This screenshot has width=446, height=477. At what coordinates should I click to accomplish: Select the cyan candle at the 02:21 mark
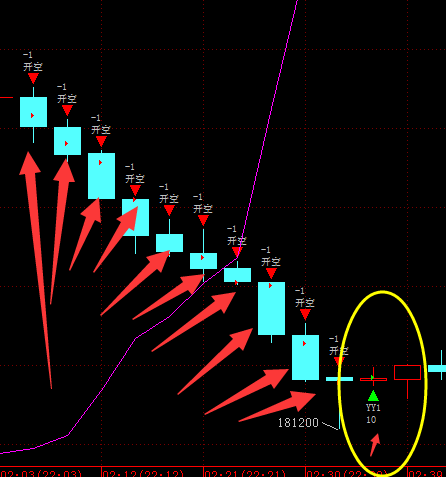coord(203,261)
